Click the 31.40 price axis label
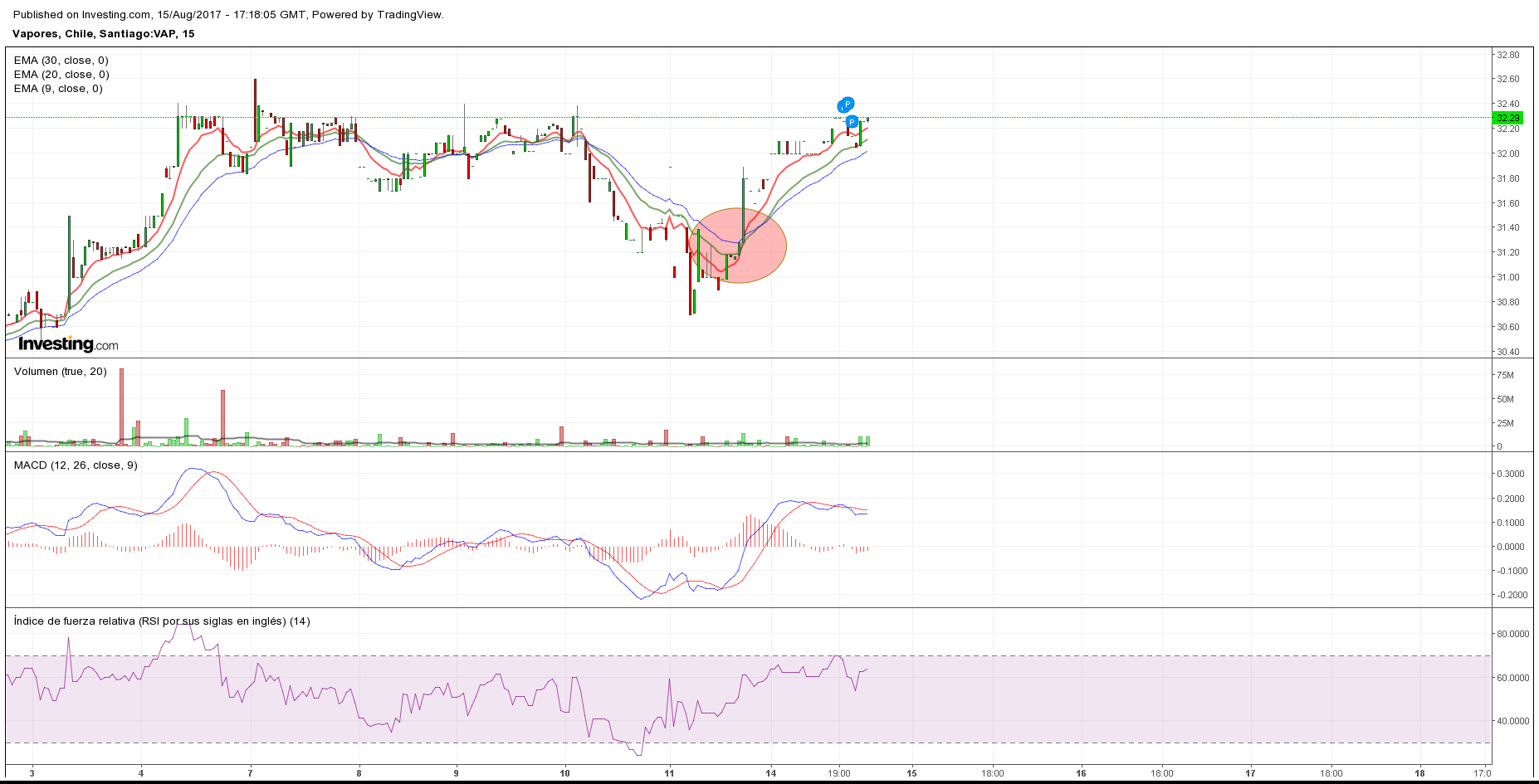This screenshot has width=1539, height=784. (x=1508, y=227)
